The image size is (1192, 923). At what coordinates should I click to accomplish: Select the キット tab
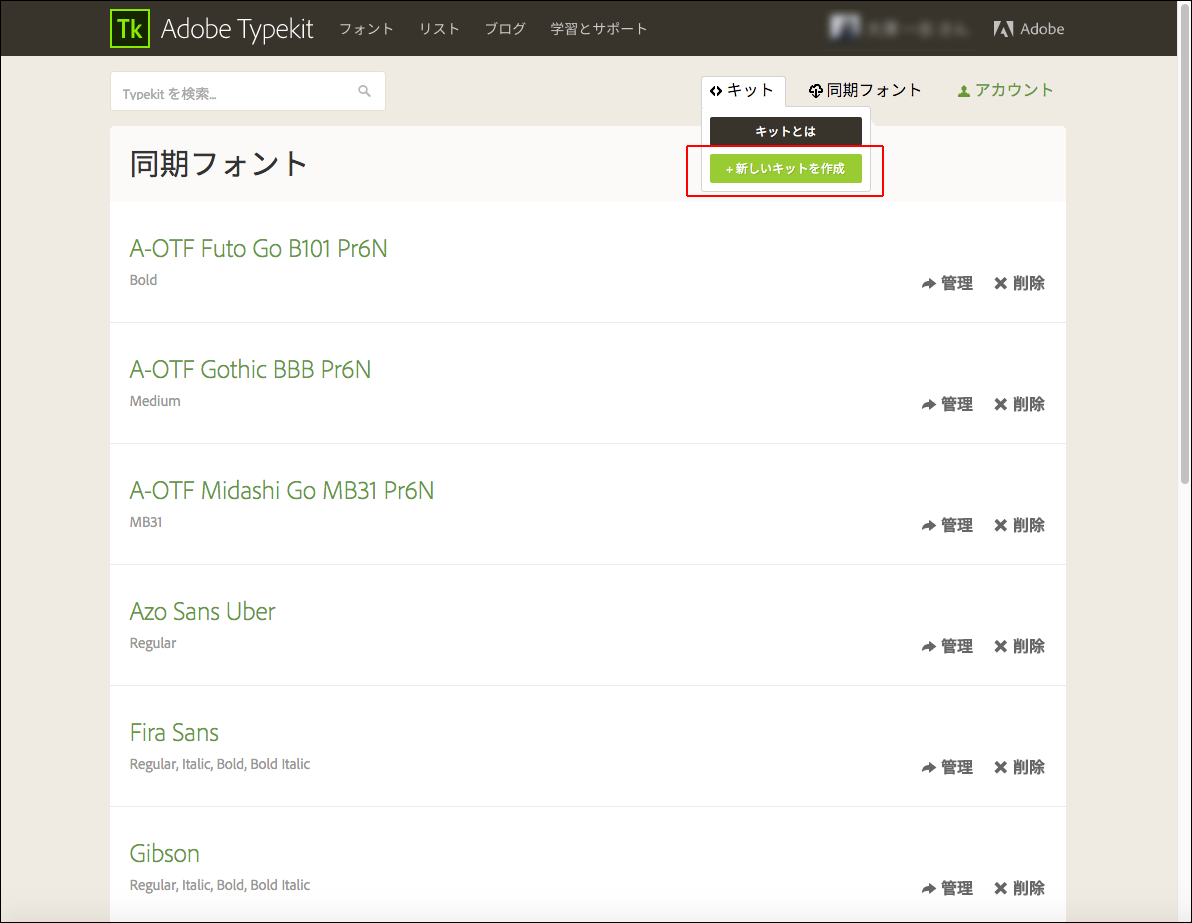[742, 90]
